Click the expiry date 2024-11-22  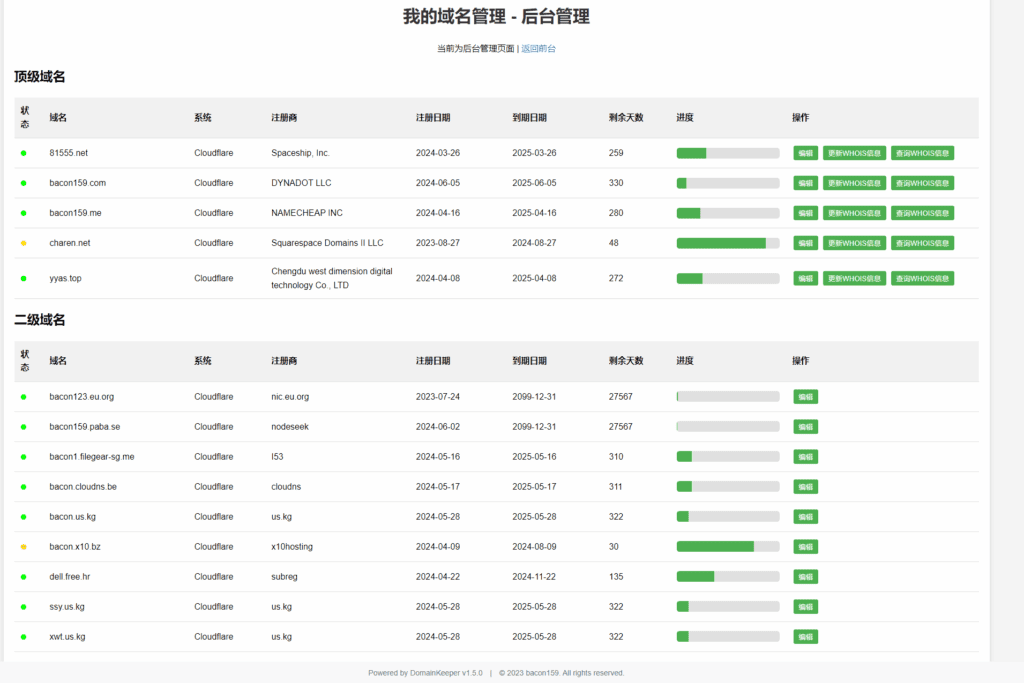point(534,577)
